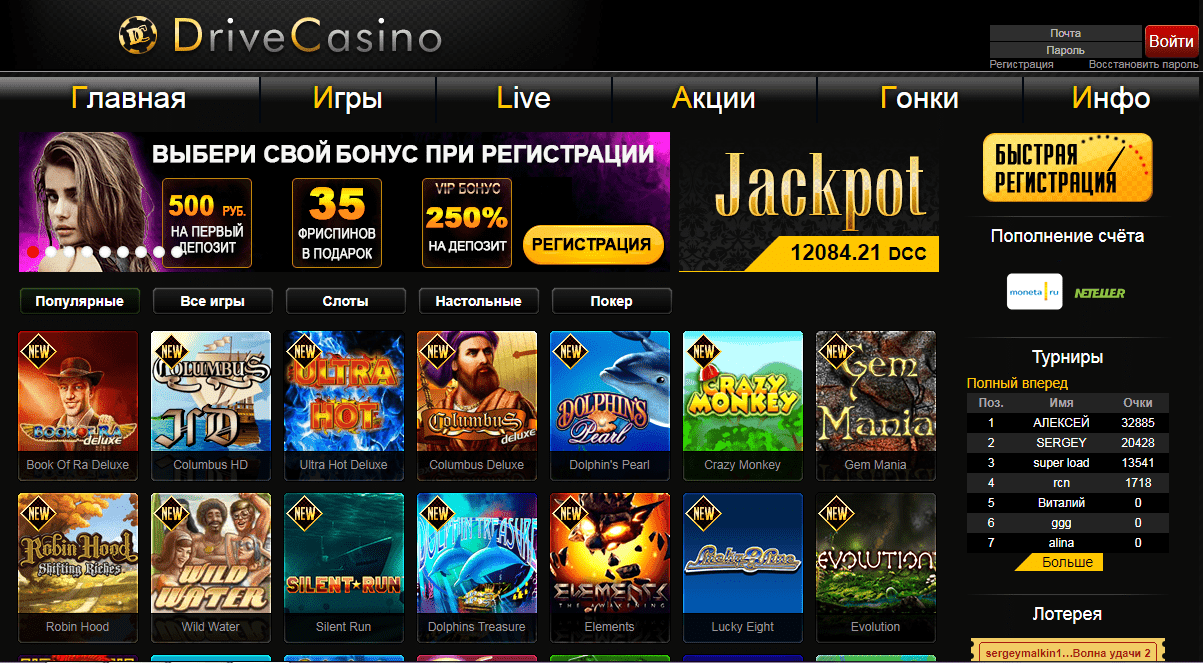Switch to the last banner slide dot

point(177,252)
